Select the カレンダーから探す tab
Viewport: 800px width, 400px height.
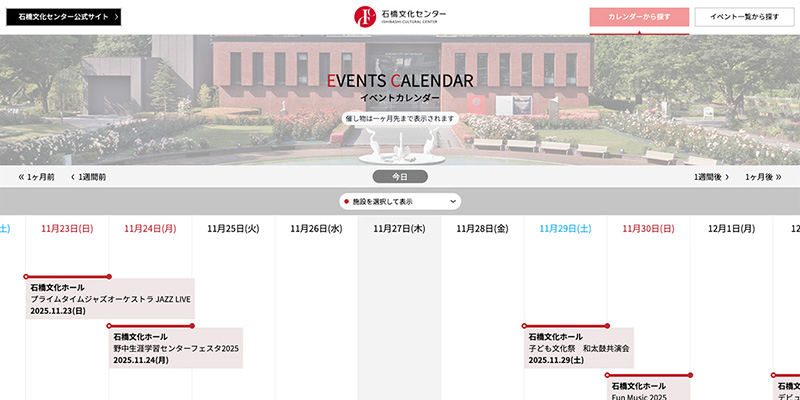point(639,17)
